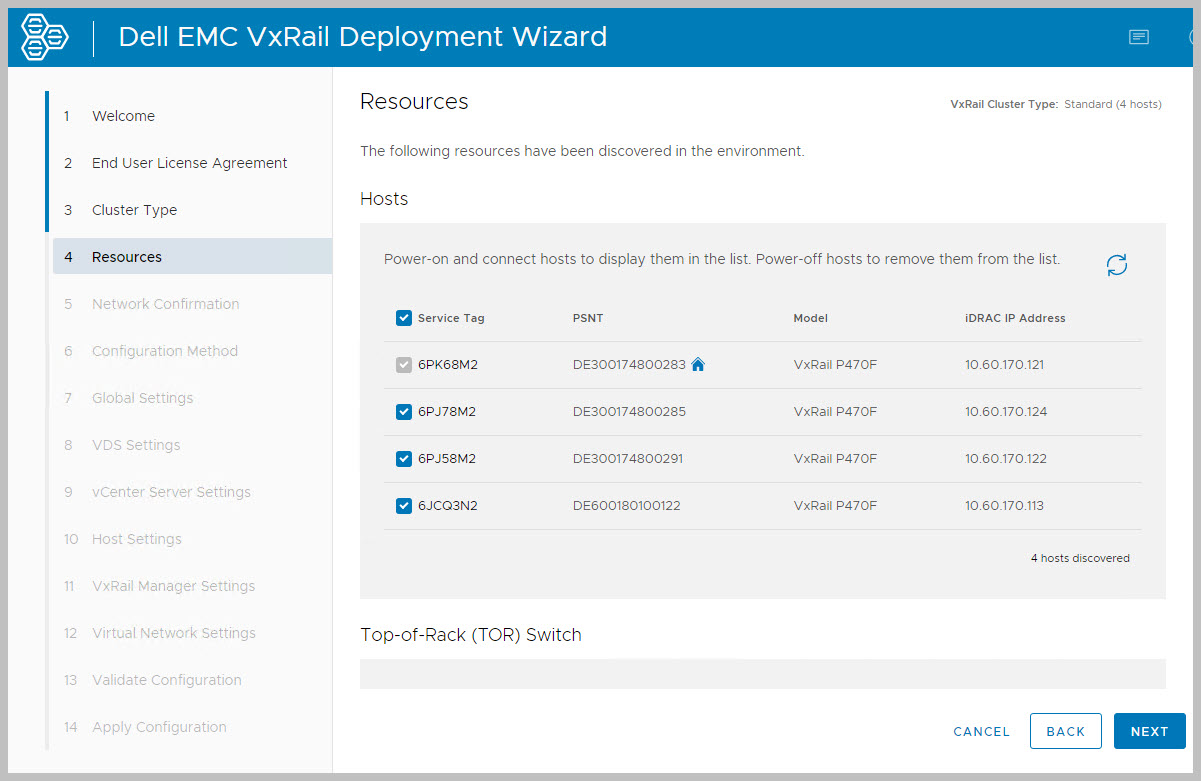Click the iDRAC IP Address column header
This screenshot has width=1201, height=781.
(1015, 318)
